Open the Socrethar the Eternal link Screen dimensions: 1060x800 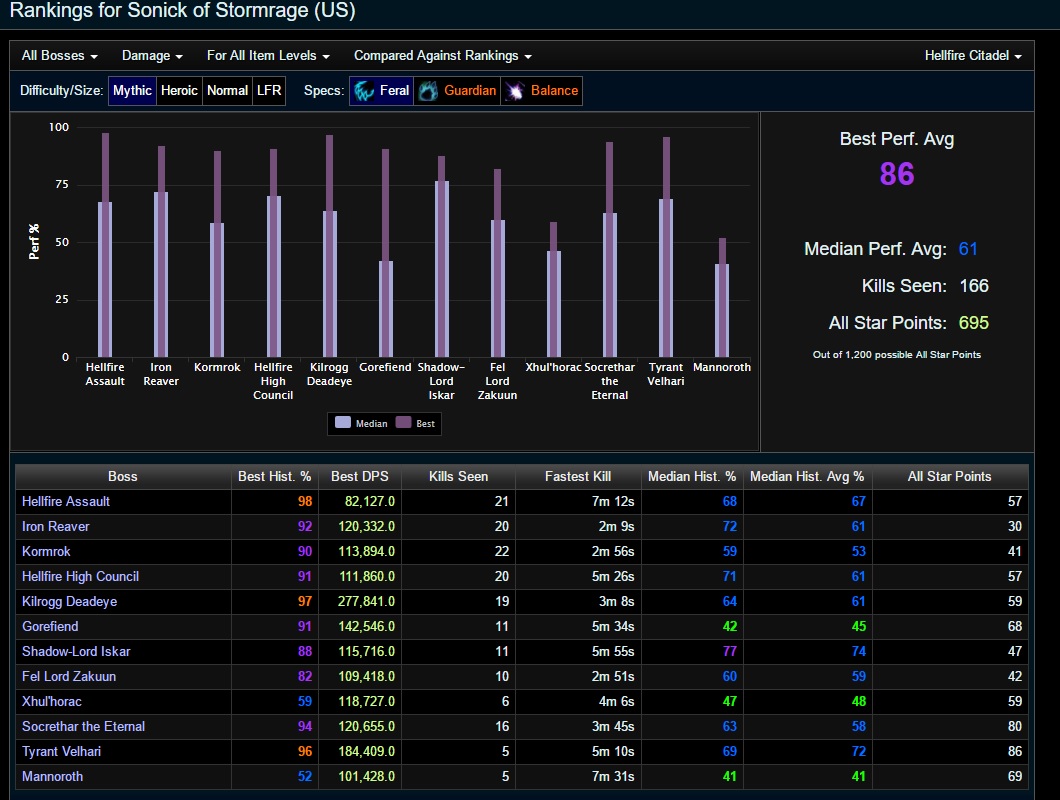(83, 726)
